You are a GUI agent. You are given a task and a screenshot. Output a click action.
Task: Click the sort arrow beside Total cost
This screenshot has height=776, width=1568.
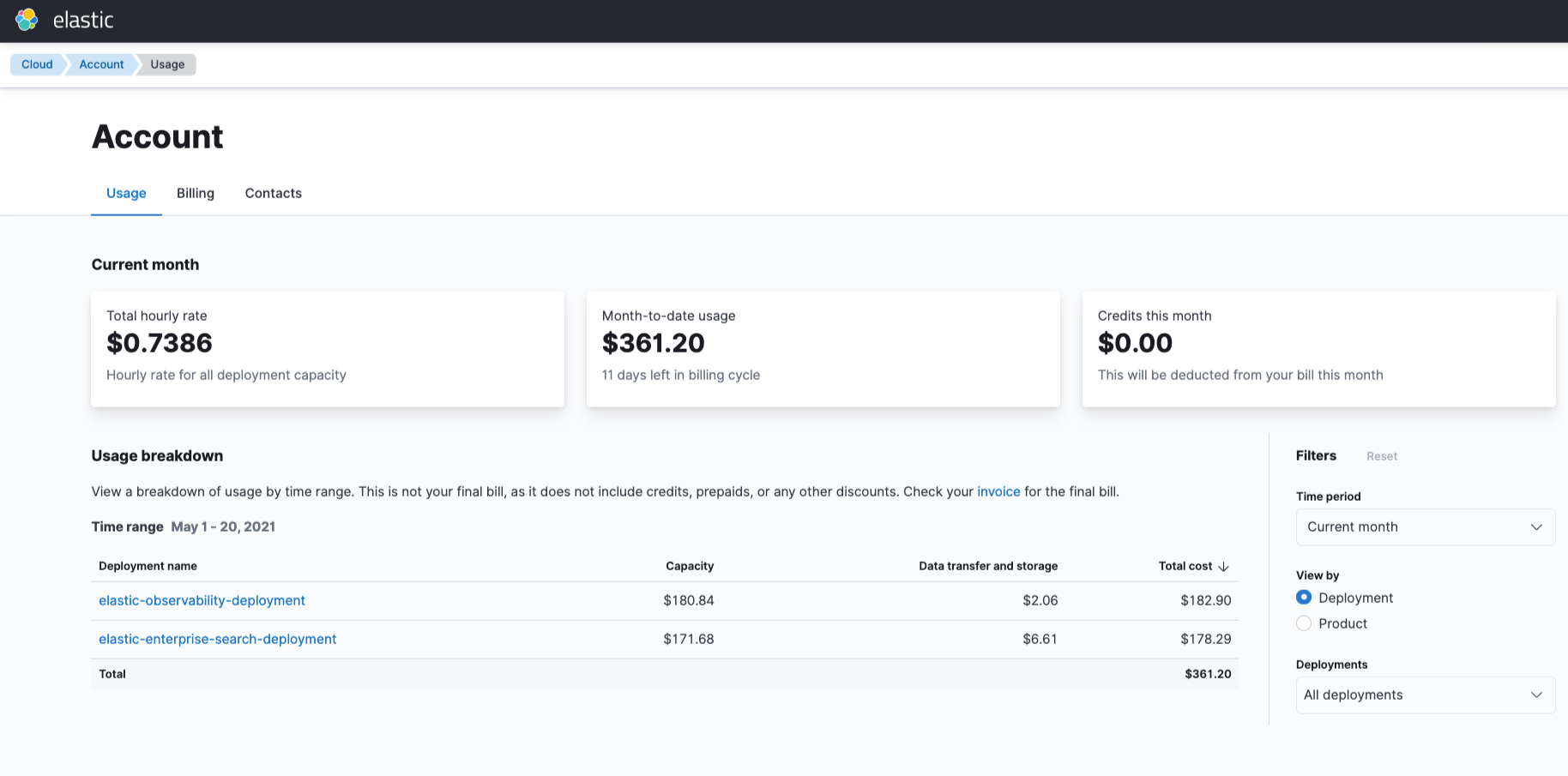1224,567
